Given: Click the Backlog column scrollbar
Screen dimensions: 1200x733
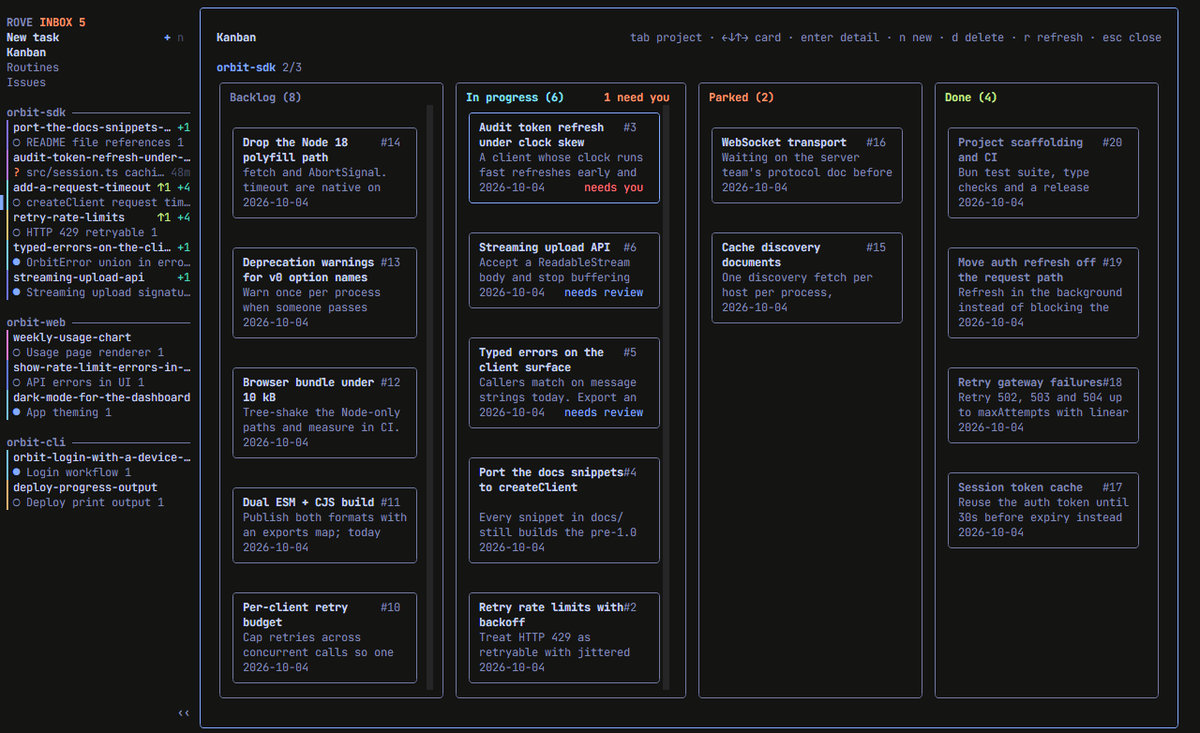Looking at the screenshot, I should [430, 398].
